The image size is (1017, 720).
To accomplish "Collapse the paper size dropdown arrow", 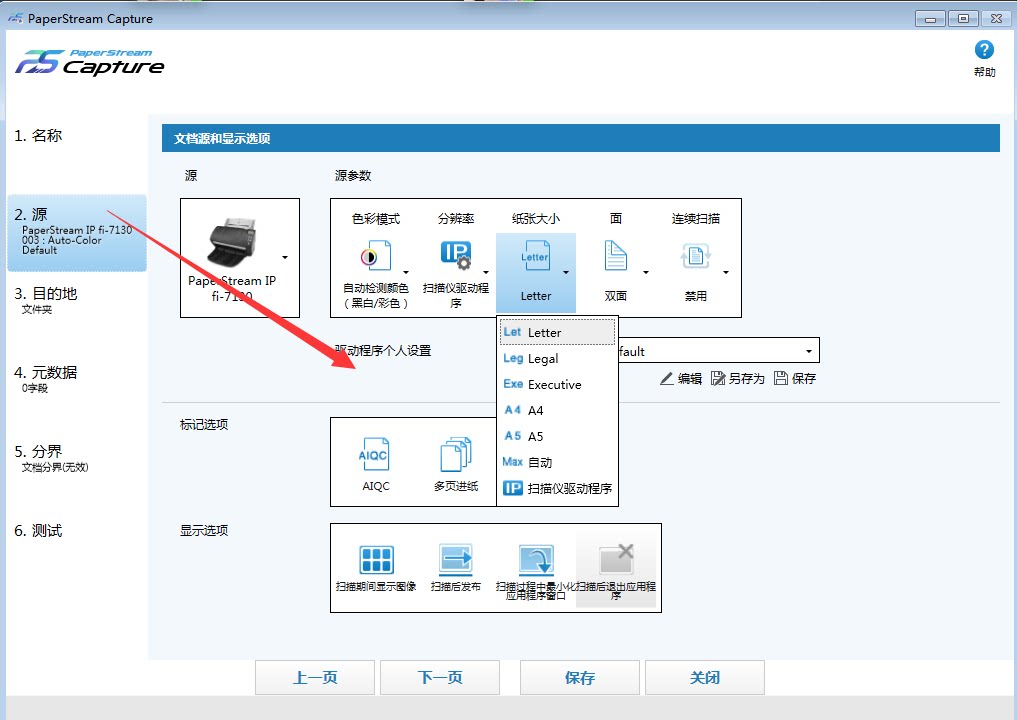I will pyautogui.click(x=566, y=272).
